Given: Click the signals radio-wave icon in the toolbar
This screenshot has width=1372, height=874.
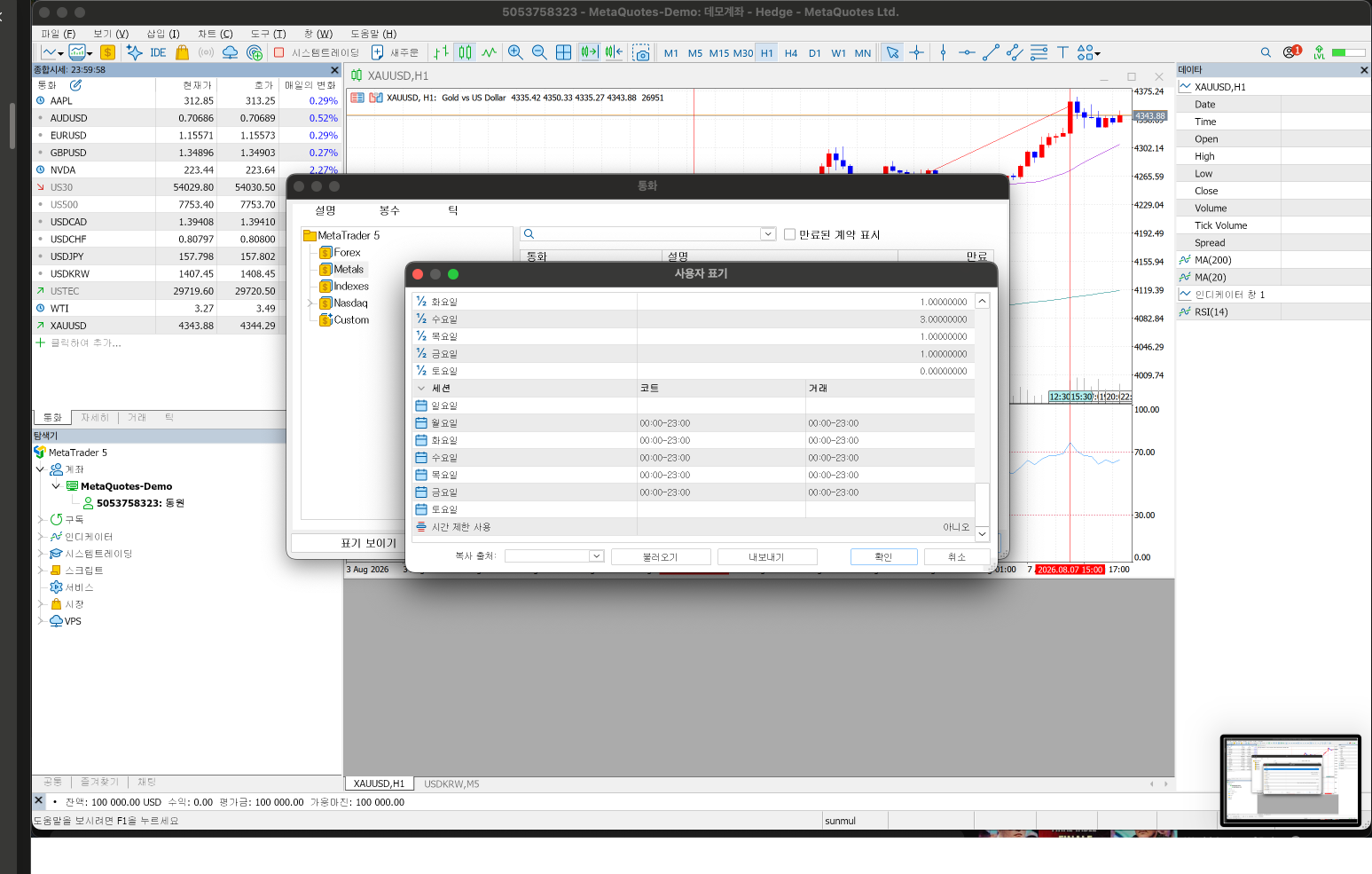Looking at the screenshot, I should (x=206, y=52).
